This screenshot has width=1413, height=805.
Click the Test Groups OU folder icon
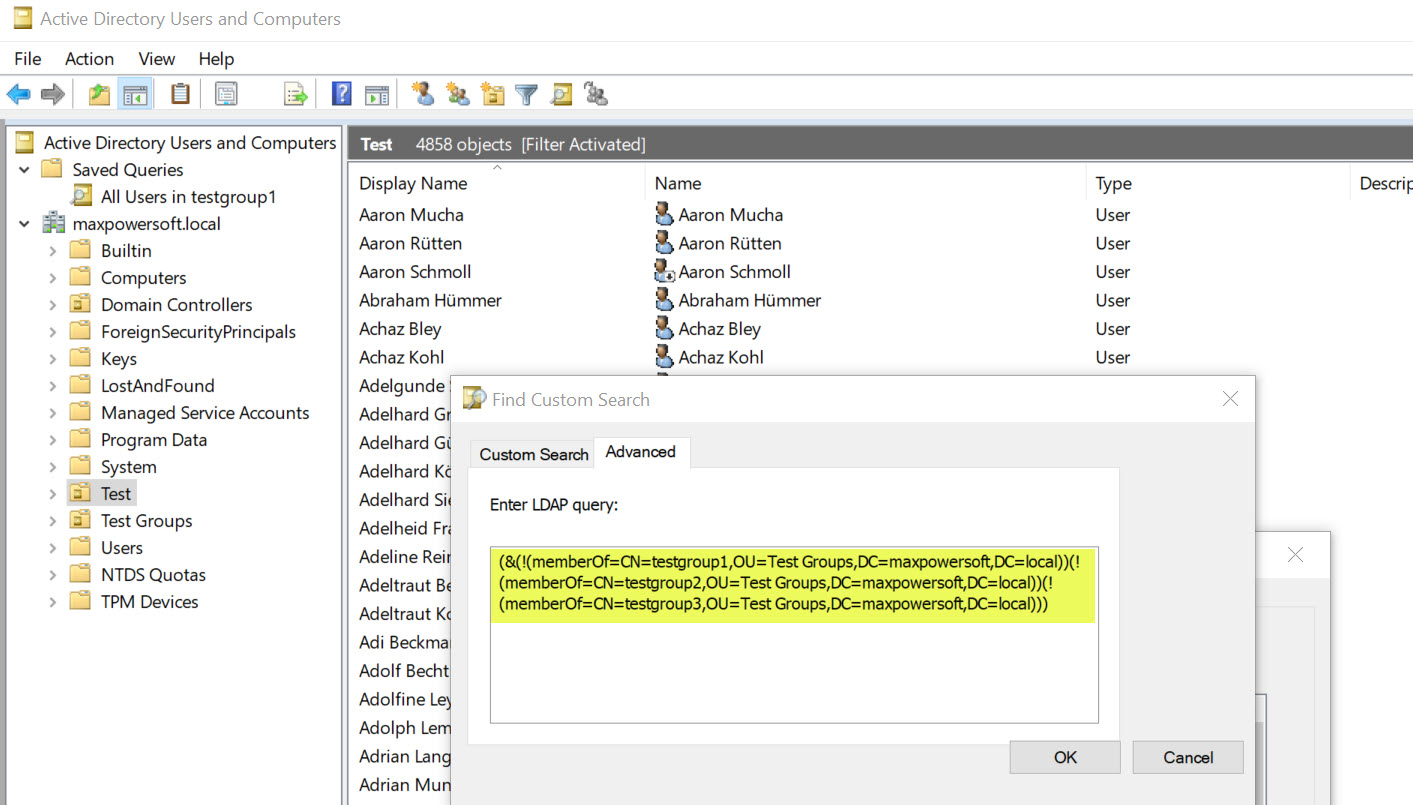[x=81, y=520]
